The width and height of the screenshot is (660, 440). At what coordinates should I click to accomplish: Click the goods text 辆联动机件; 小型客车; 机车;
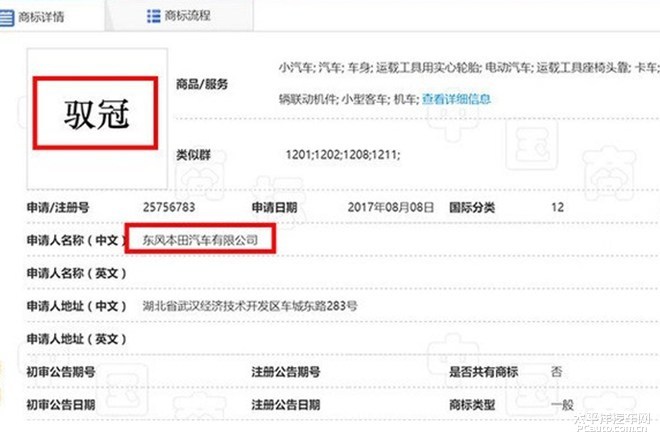(x=349, y=99)
